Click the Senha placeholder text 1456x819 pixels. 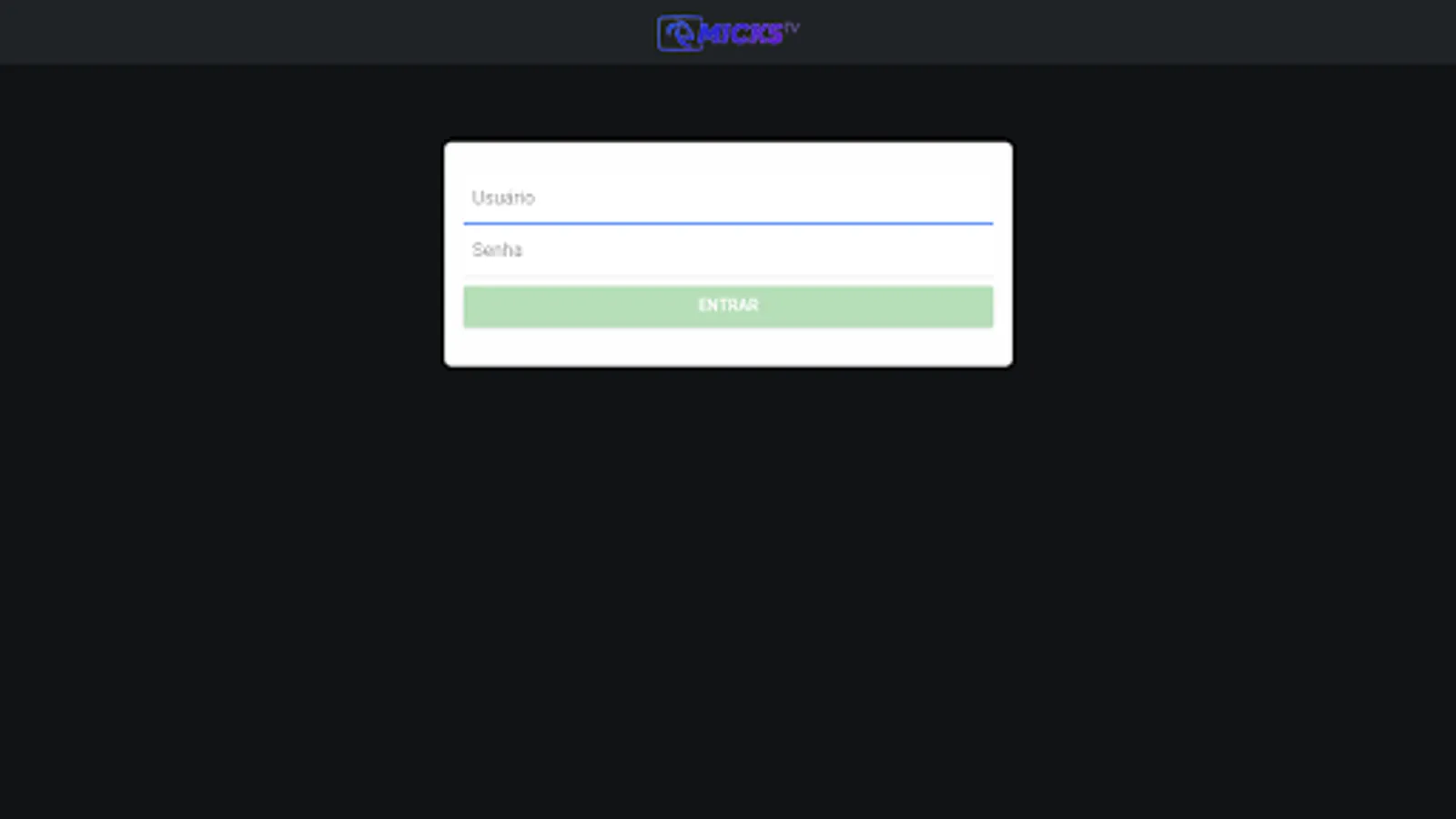[x=497, y=249]
